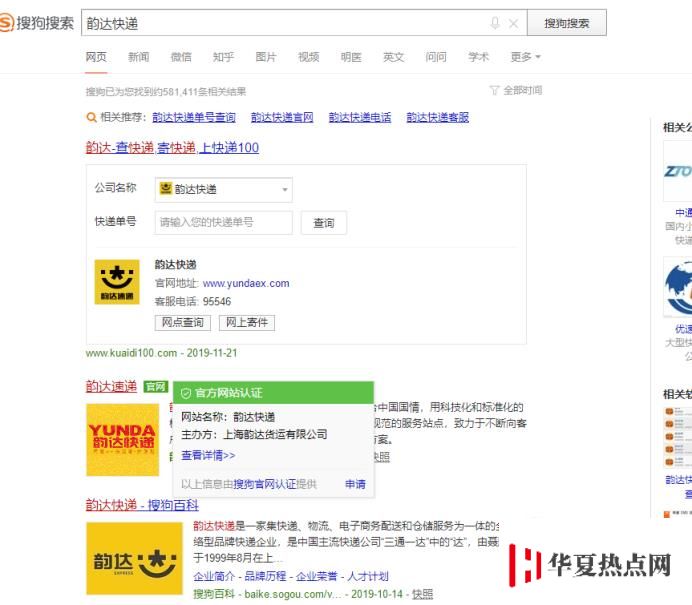Image resolution: width=692 pixels, height=605 pixels.
Task: Click the 申请 link in the popup
Action: tap(355, 484)
